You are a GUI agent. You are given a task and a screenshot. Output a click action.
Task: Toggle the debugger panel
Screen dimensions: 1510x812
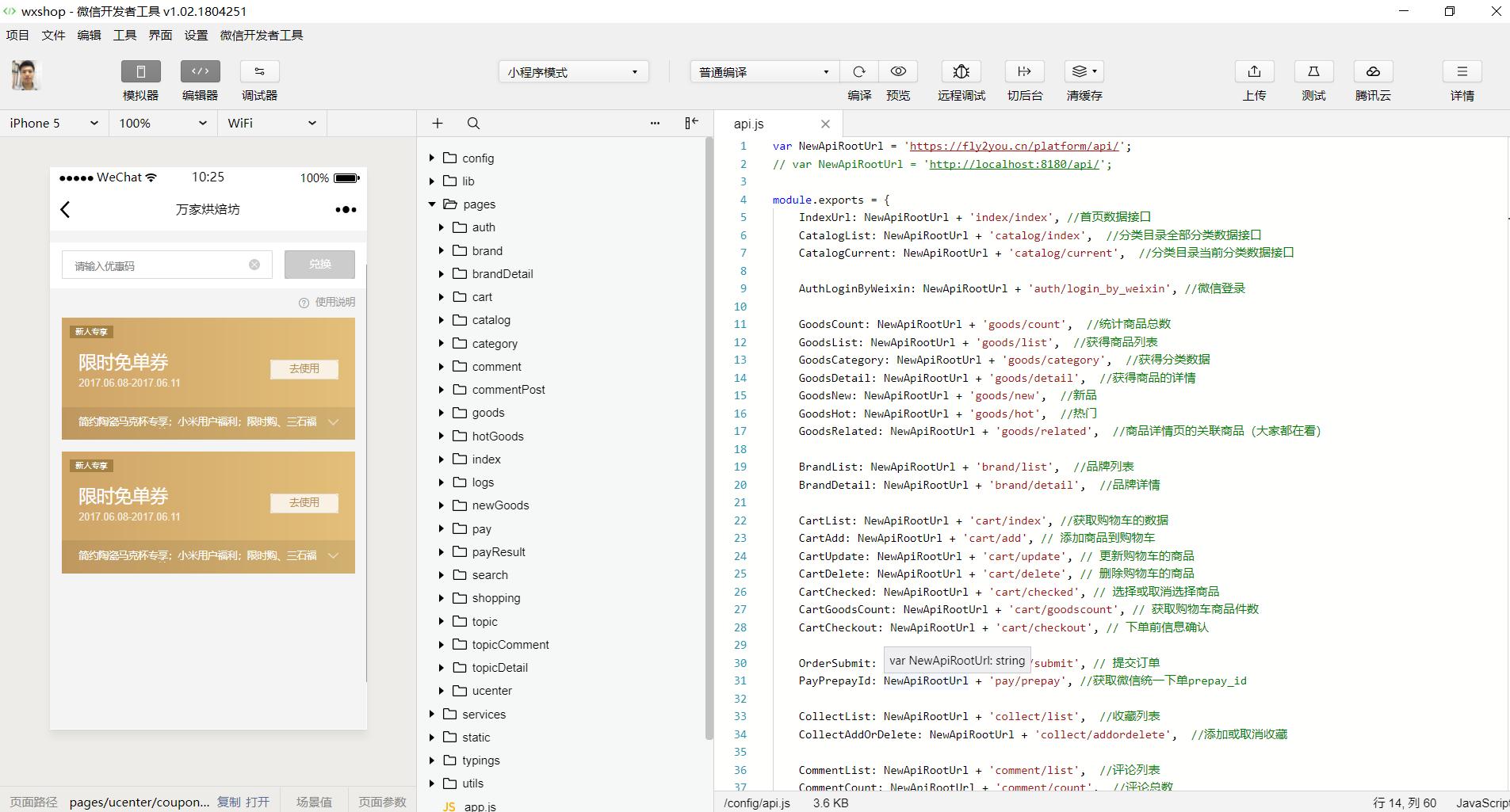[259, 72]
